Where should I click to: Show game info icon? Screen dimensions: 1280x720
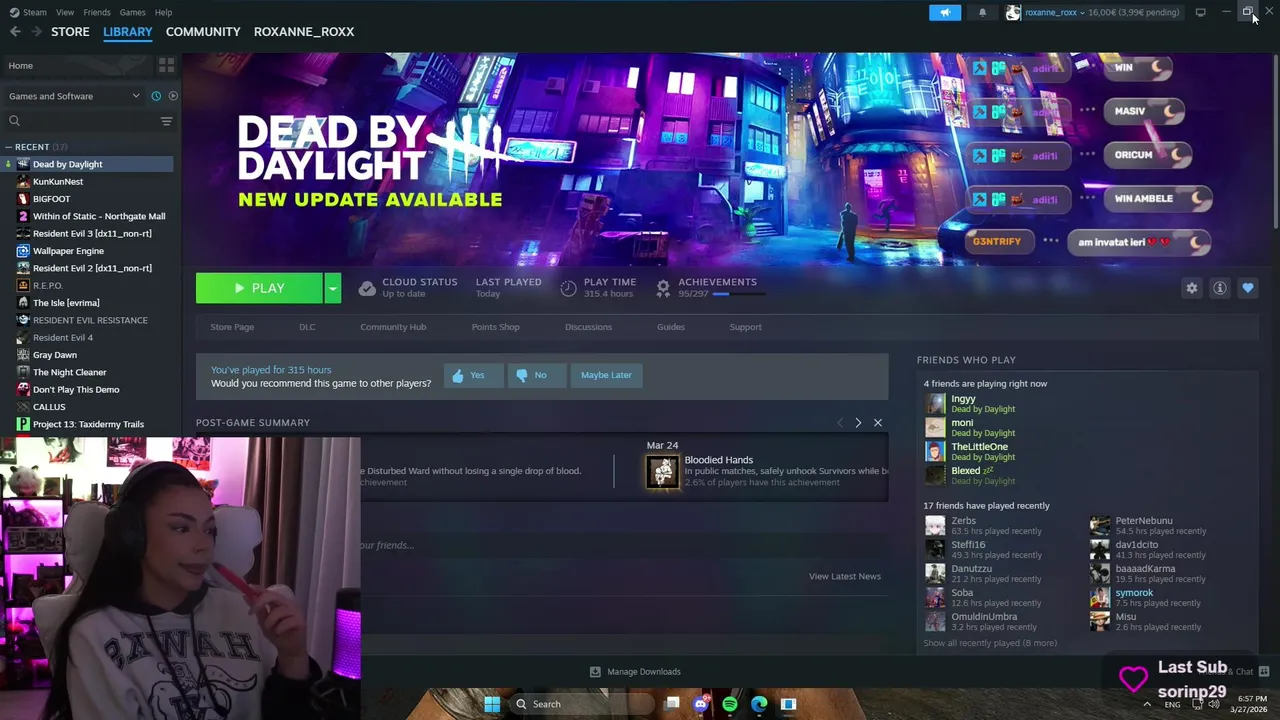tap(1219, 288)
